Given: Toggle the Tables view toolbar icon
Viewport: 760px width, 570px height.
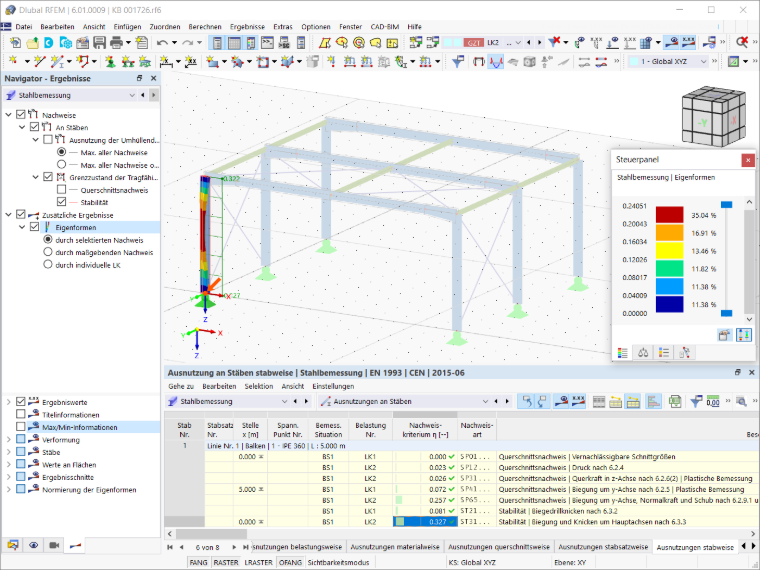Looking at the screenshot, I should tap(234, 43).
